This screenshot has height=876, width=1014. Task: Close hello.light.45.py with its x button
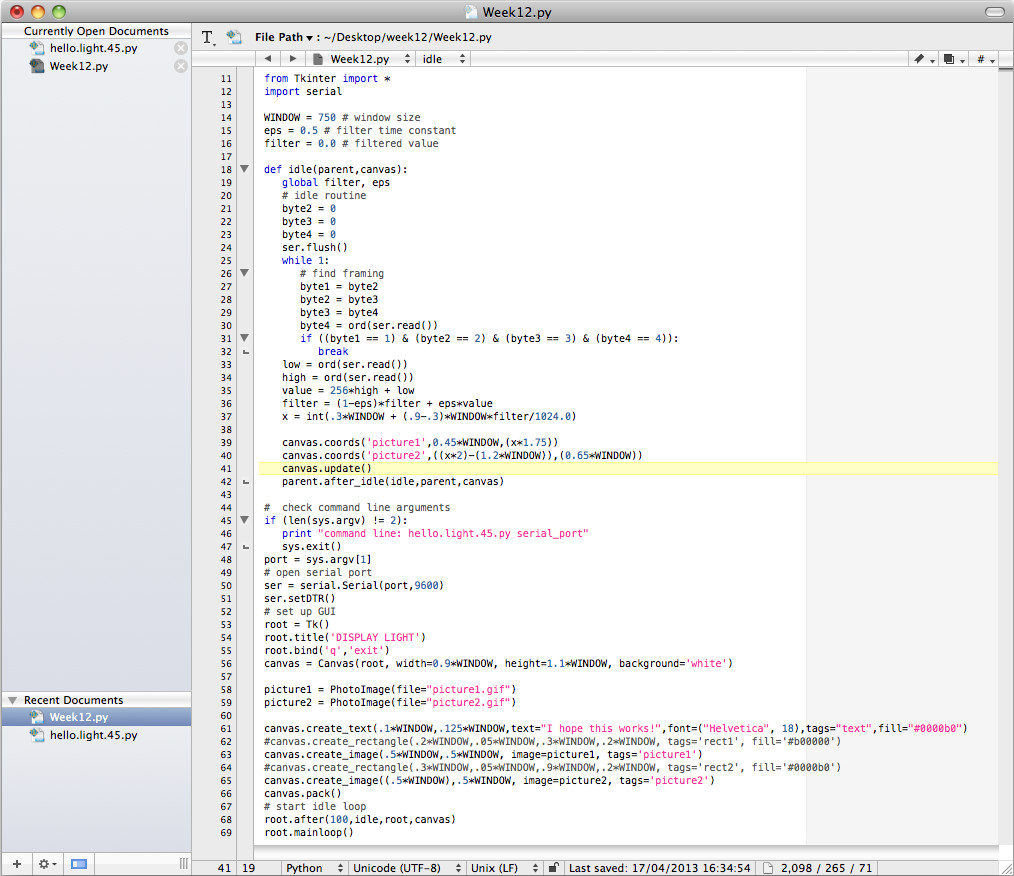pos(182,47)
